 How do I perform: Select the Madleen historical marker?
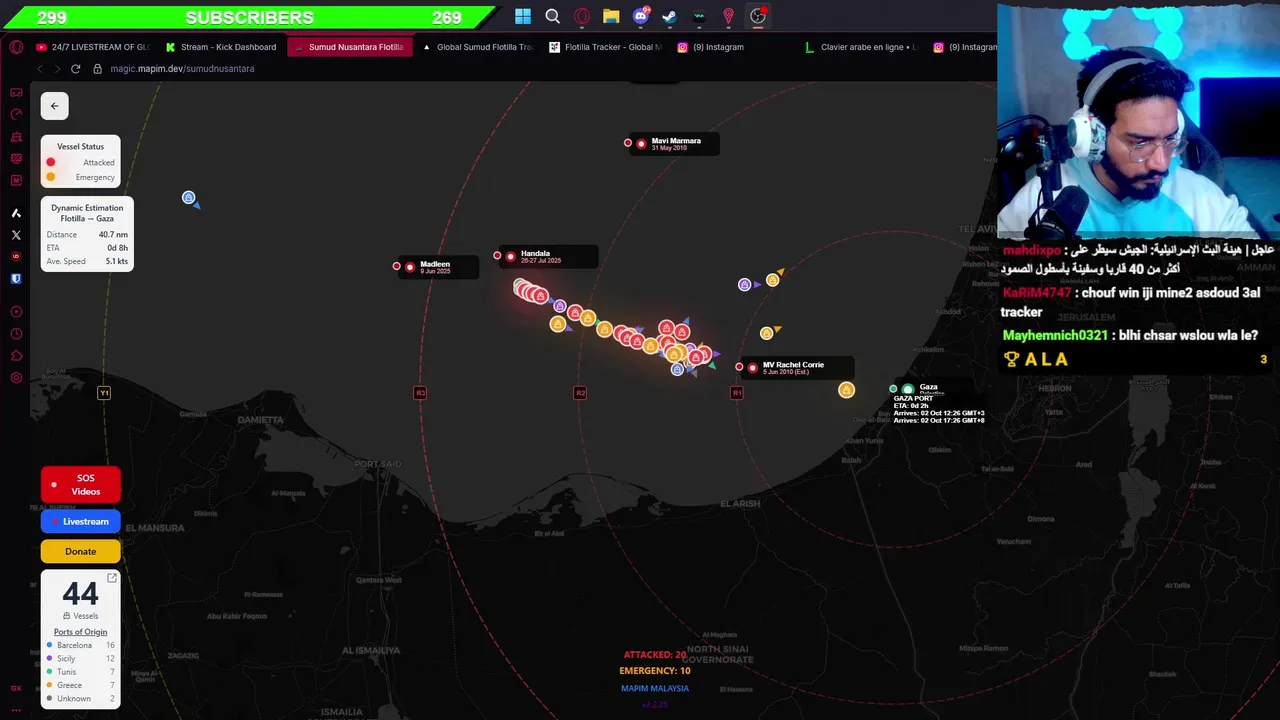tap(410, 267)
